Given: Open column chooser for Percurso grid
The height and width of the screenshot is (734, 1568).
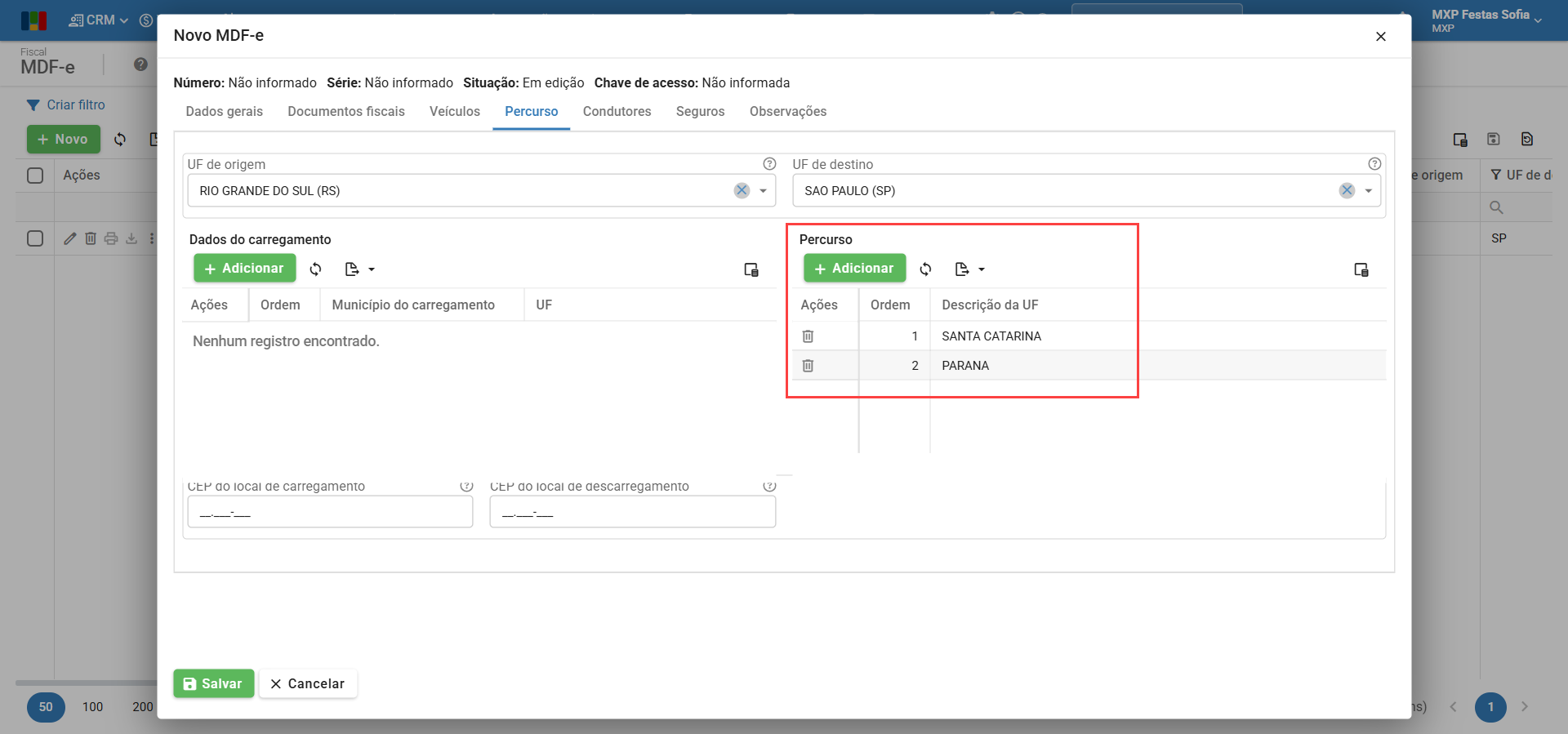Looking at the screenshot, I should pos(1361,269).
